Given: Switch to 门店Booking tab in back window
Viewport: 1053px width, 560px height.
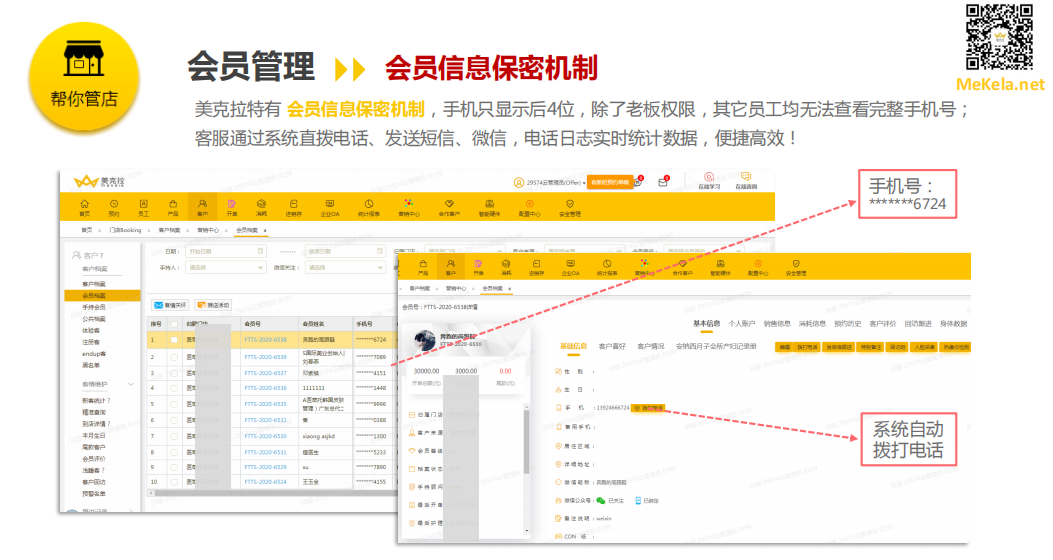Looking at the screenshot, I should [x=125, y=230].
